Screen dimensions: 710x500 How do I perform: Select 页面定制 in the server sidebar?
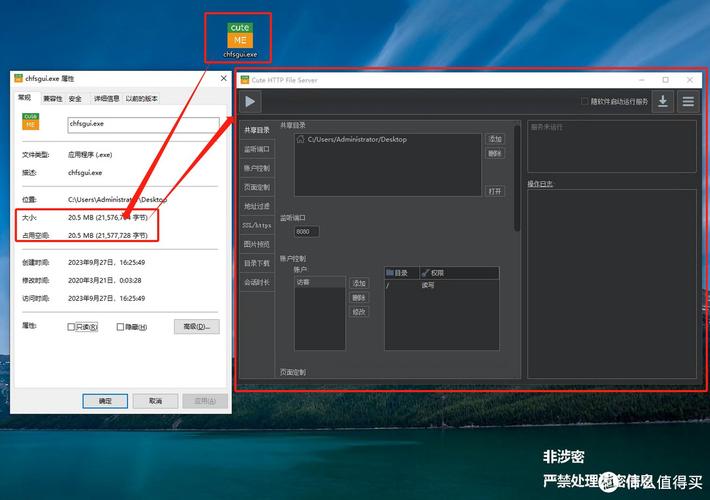coord(257,187)
